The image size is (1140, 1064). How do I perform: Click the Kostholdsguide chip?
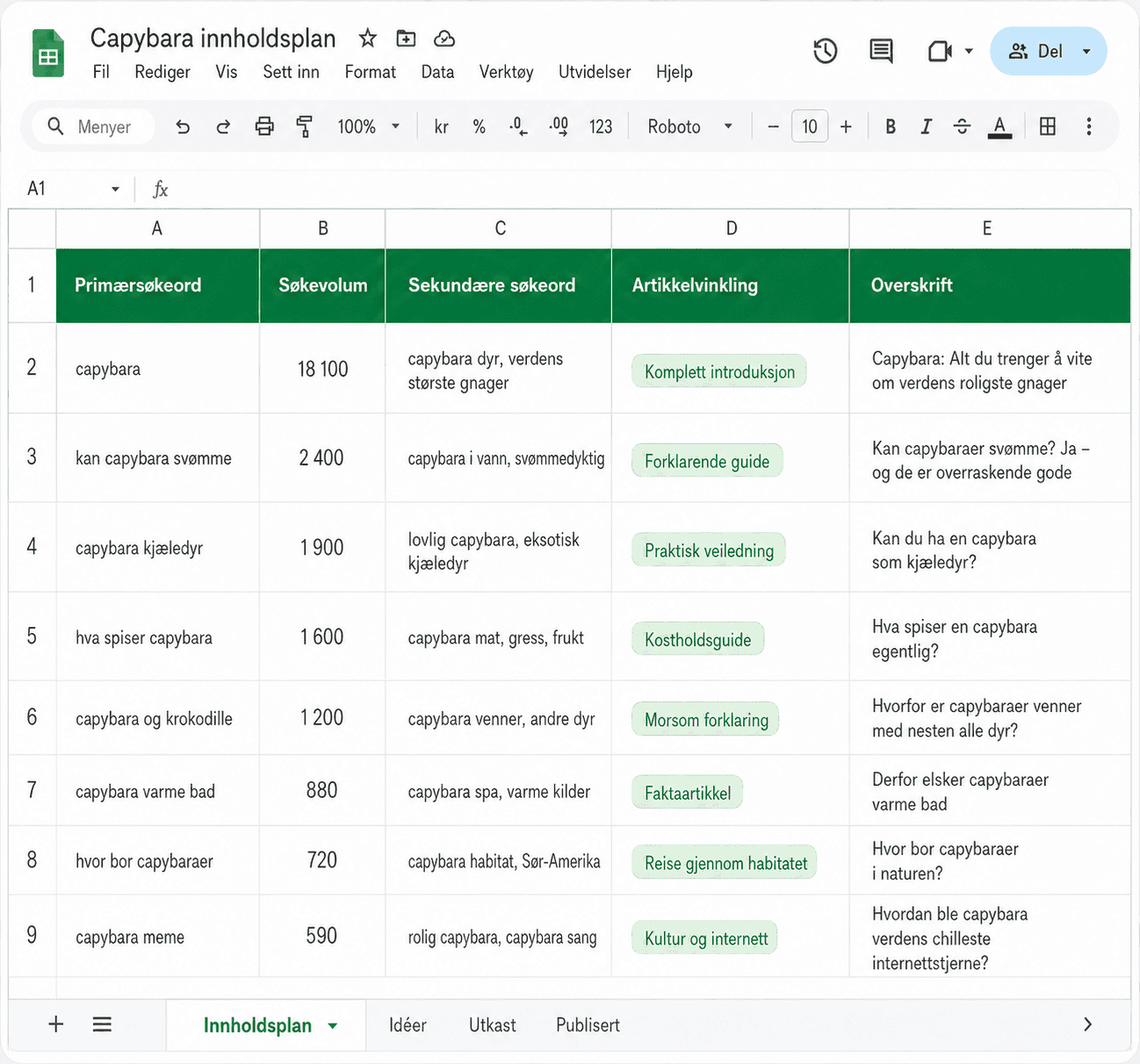pos(698,639)
